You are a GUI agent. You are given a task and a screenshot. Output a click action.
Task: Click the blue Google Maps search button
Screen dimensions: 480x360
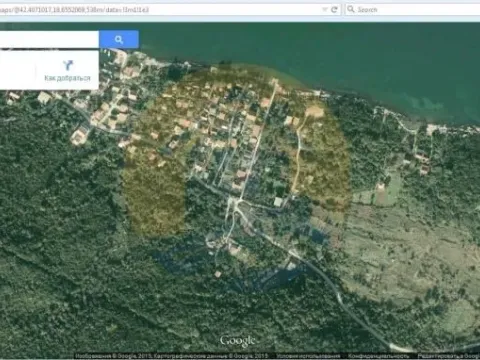(x=119, y=39)
